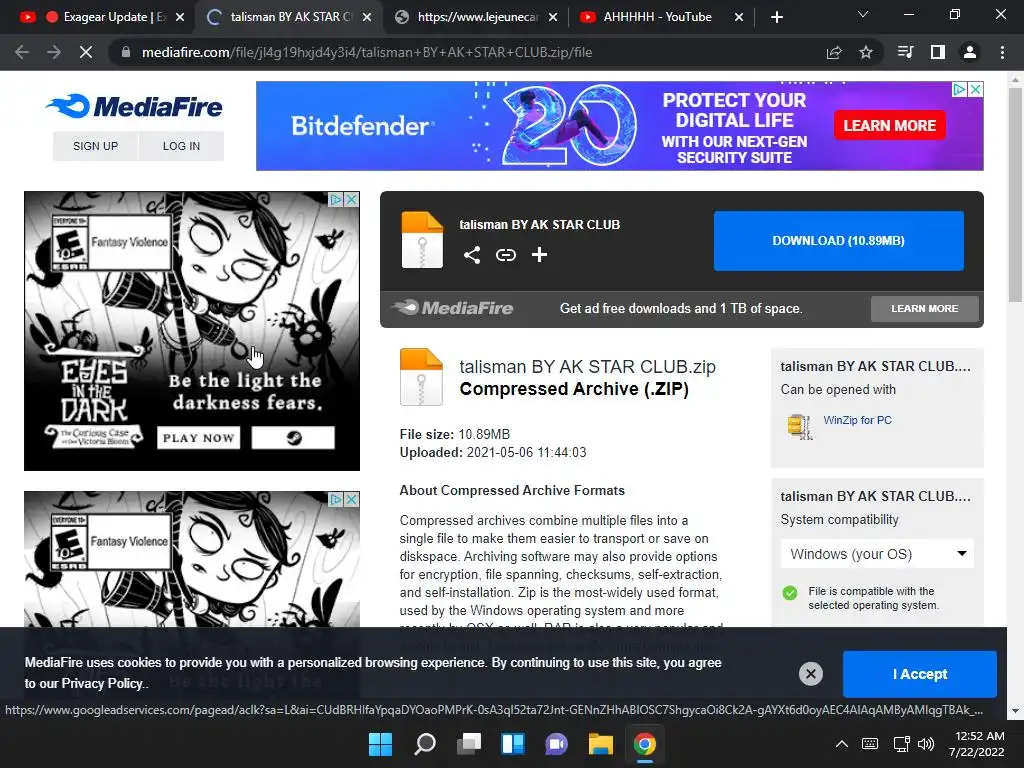Image resolution: width=1024 pixels, height=768 pixels.
Task: Open the media control icon in toolbar
Action: click(x=905, y=52)
